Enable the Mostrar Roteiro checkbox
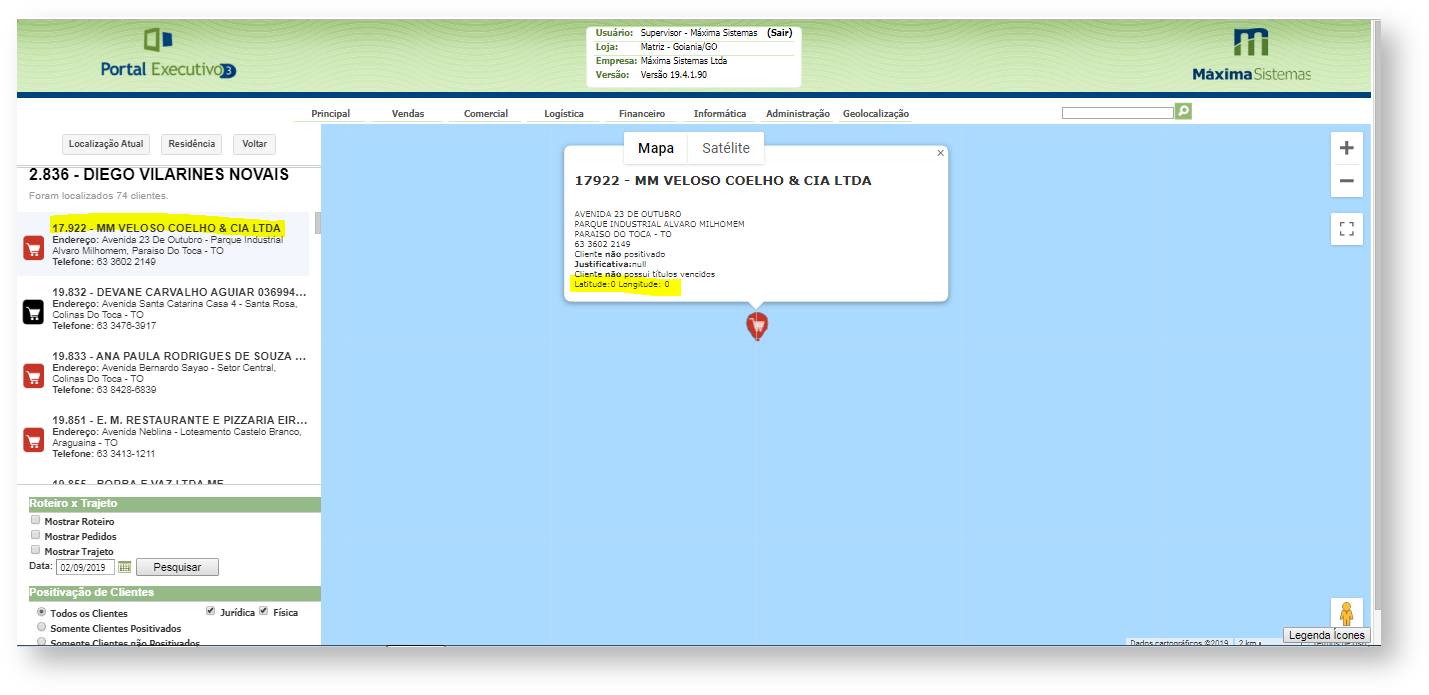 tap(36, 520)
